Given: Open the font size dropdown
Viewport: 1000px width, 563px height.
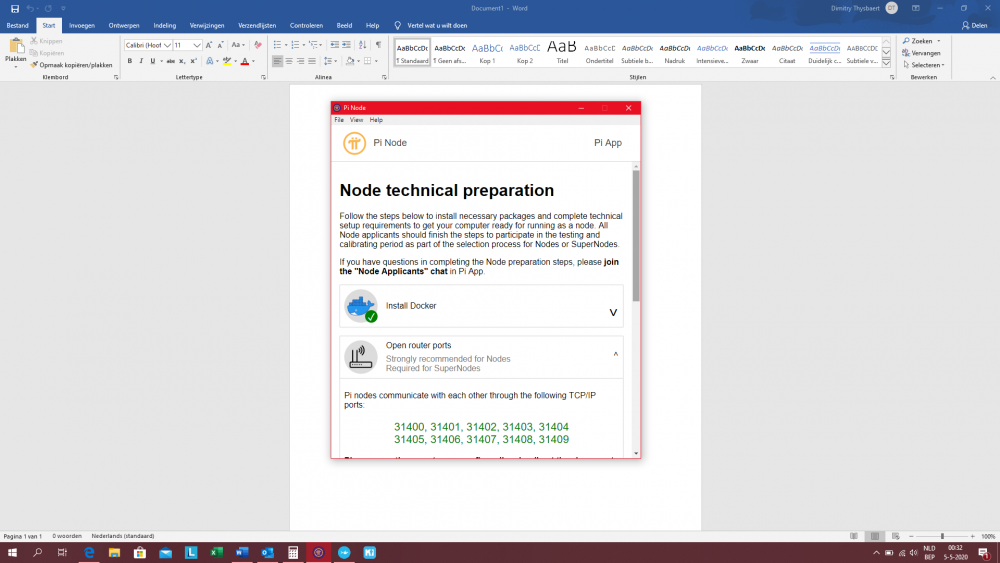Looking at the screenshot, I should coord(197,45).
